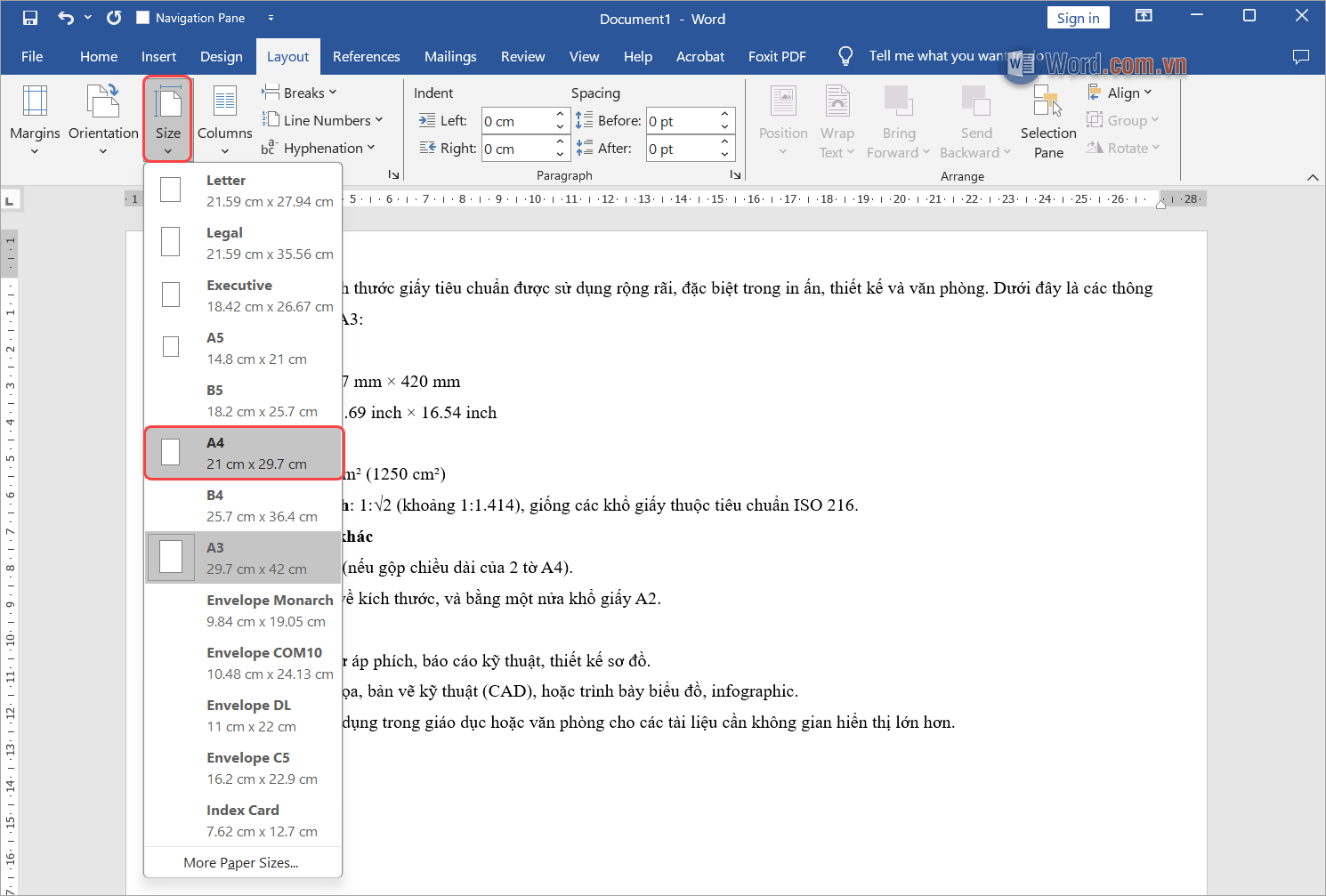Increase the Spacing Before value
The height and width of the screenshot is (896, 1326).
pos(724,114)
